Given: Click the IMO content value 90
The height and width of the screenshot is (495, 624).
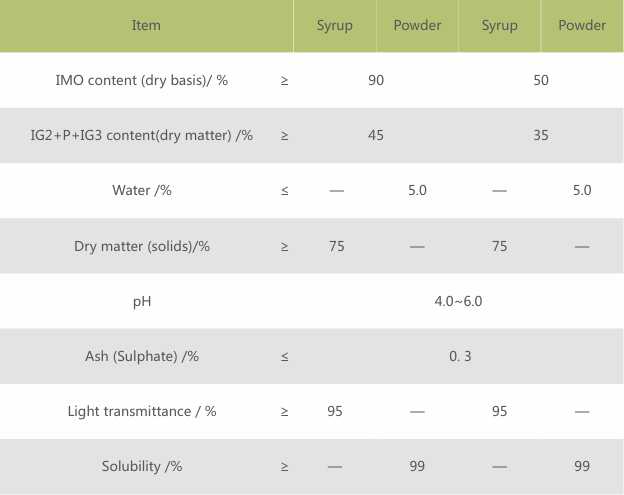Looking at the screenshot, I should click(x=376, y=80).
